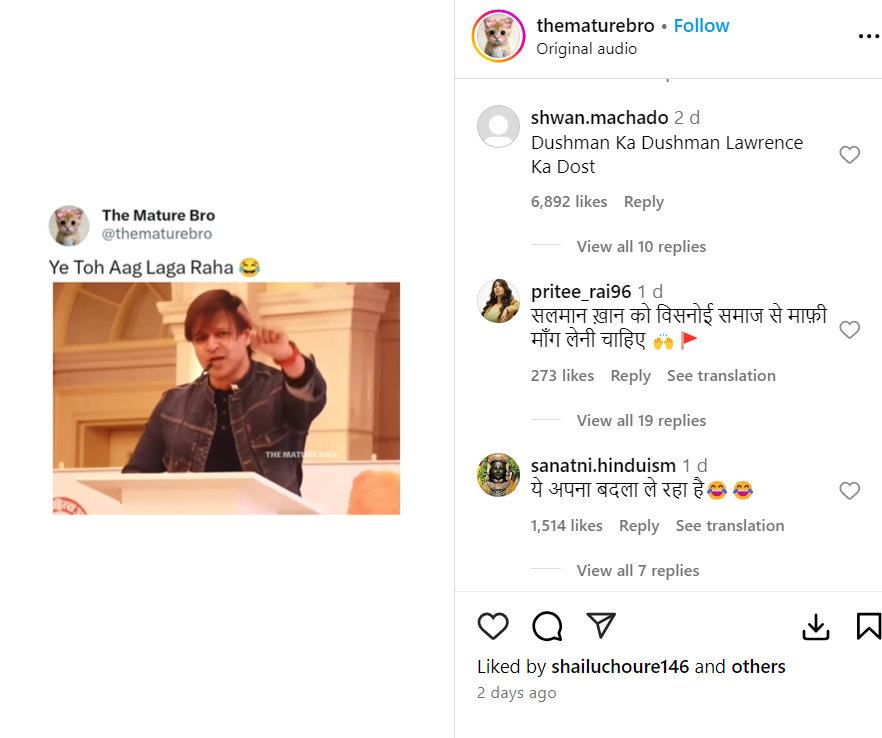This screenshot has height=738, width=882.
Task: Share post via paper plane icon
Action: (x=600, y=626)
